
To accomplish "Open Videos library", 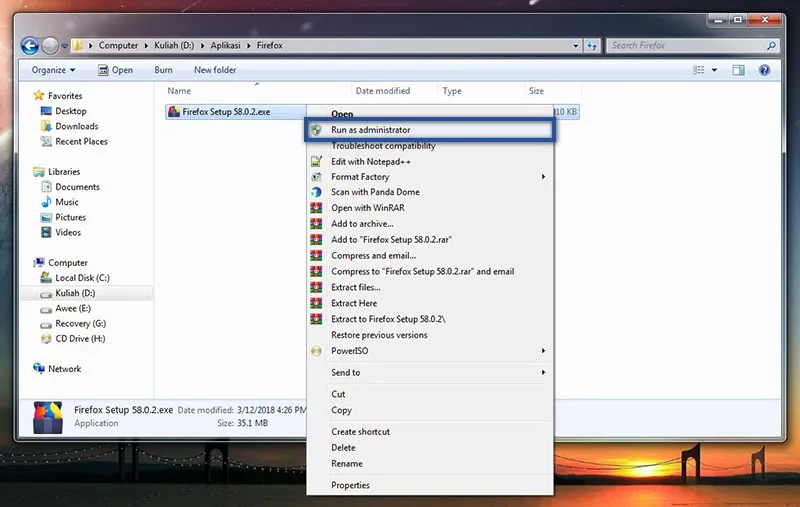I will click(x=61, y=232).
